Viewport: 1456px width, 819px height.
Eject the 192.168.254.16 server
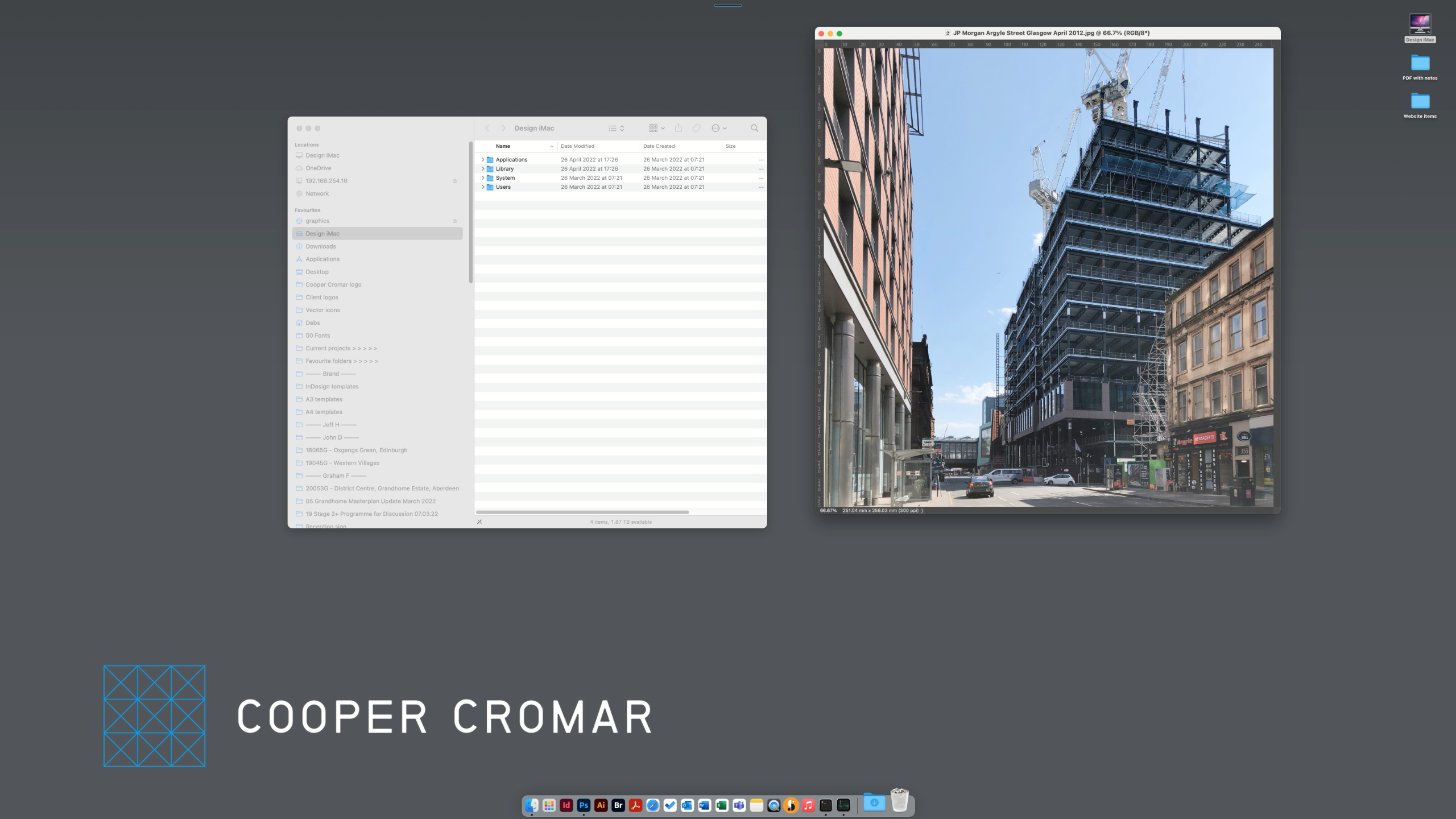click(x=455, y=181)
